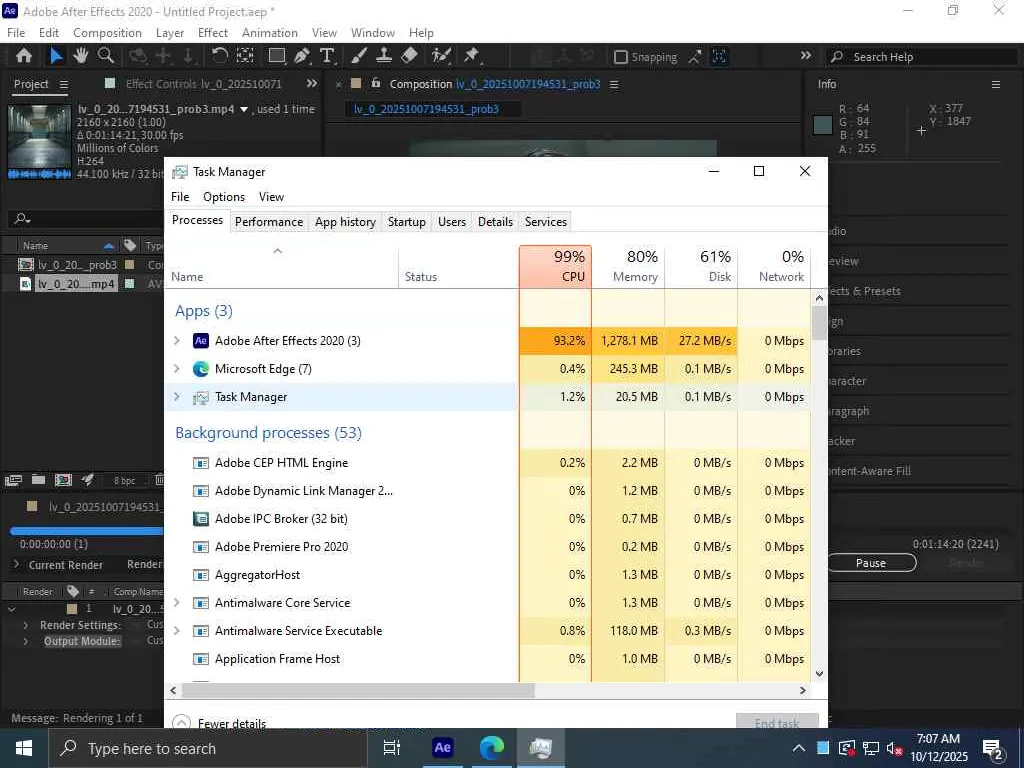
Task: Enable the Snapping checkbox
Action: click(x=621, y=57)
